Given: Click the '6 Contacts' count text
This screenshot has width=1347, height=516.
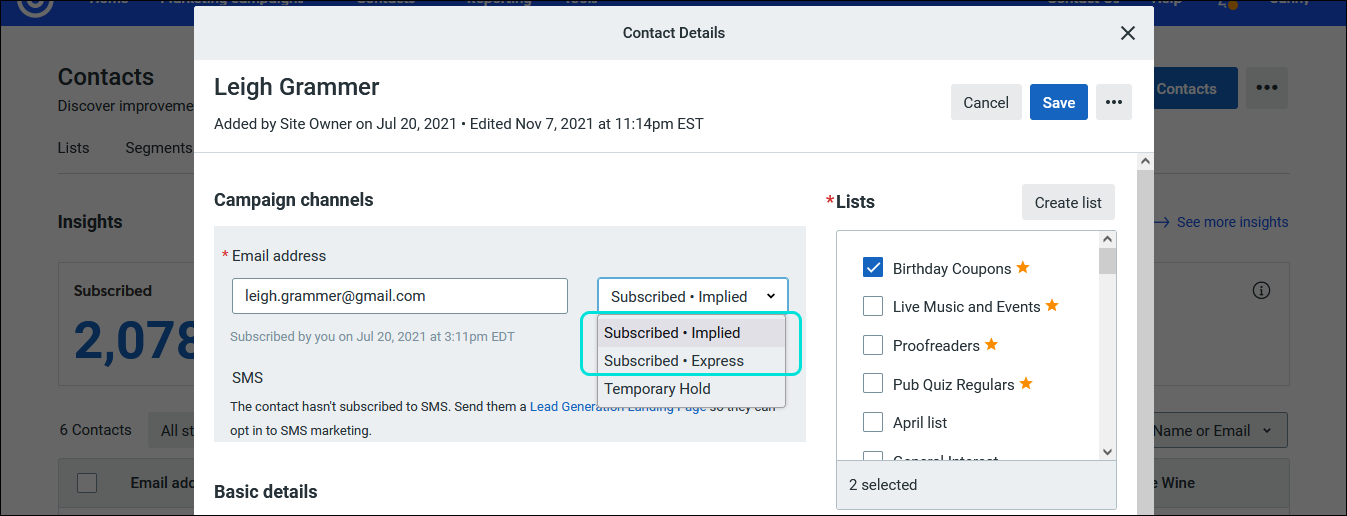Looking at the screenshot, I should (x=95, y=430).
